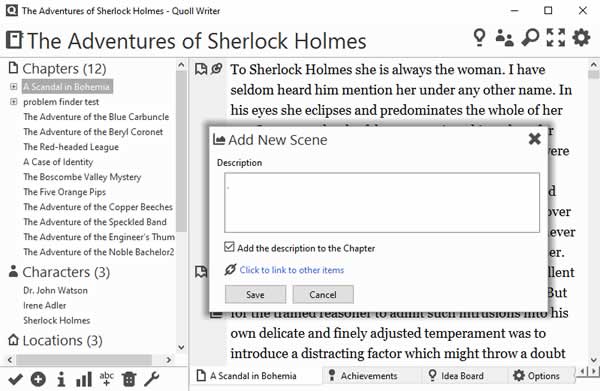
Task: Click the checkmark icon in bottom toolbar
Action: [15, 380]
